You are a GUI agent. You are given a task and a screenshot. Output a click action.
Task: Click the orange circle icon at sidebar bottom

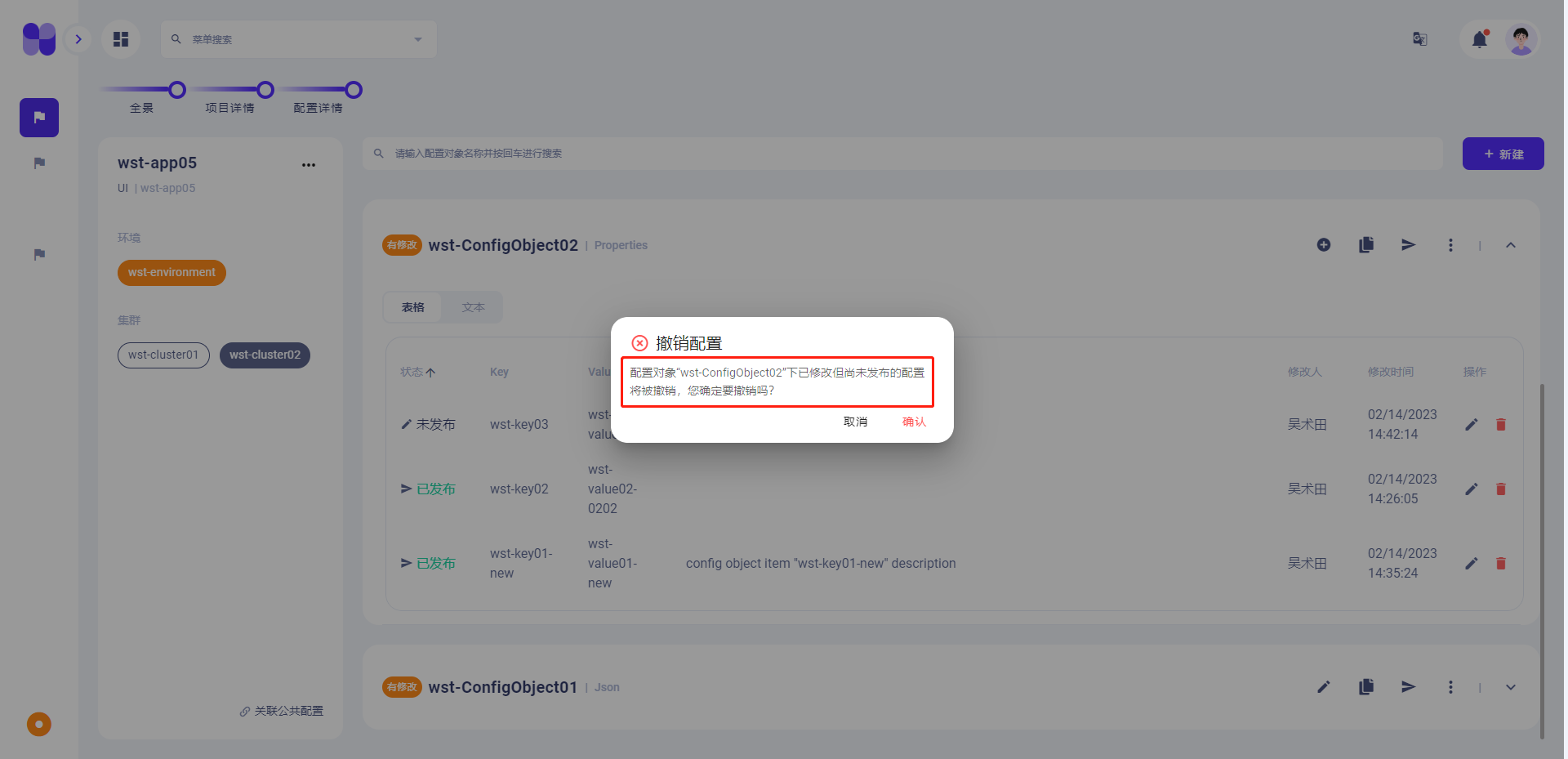click(39, 725)
